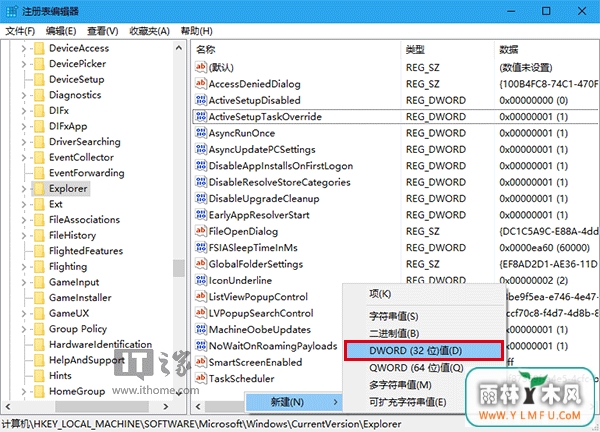This screenshot has height=432, width=600.
Task: Select the FlightedFeatures key
Action: tap(86, 251)
